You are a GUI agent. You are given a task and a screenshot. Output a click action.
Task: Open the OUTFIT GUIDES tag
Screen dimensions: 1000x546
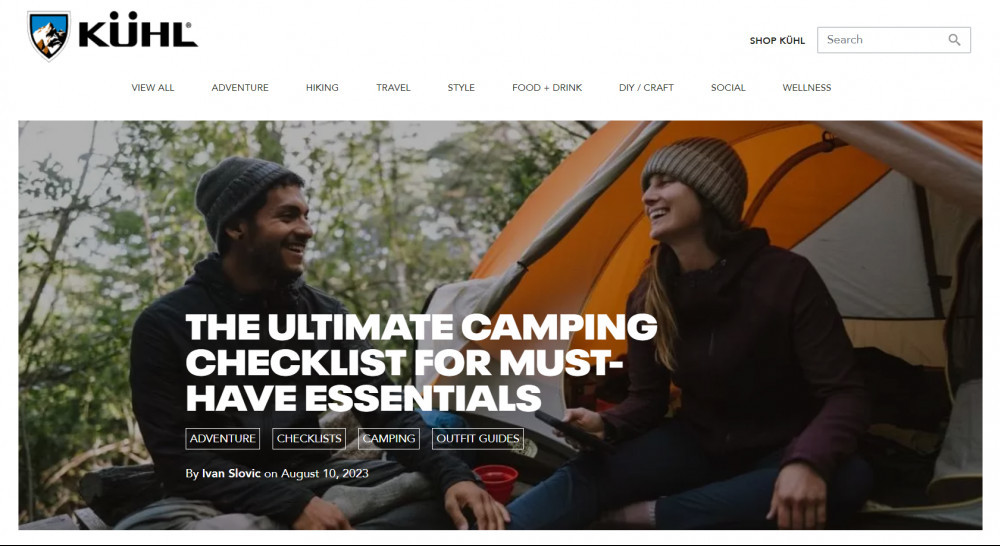pos(478,439)
